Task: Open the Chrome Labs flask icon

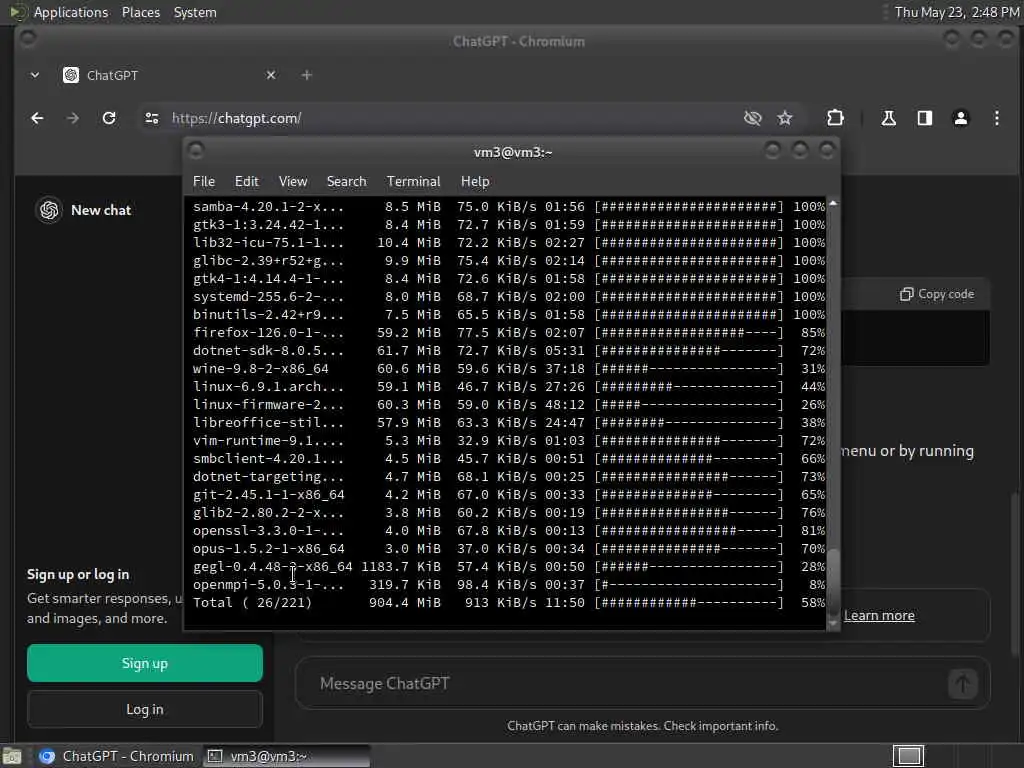Action: 888,118
